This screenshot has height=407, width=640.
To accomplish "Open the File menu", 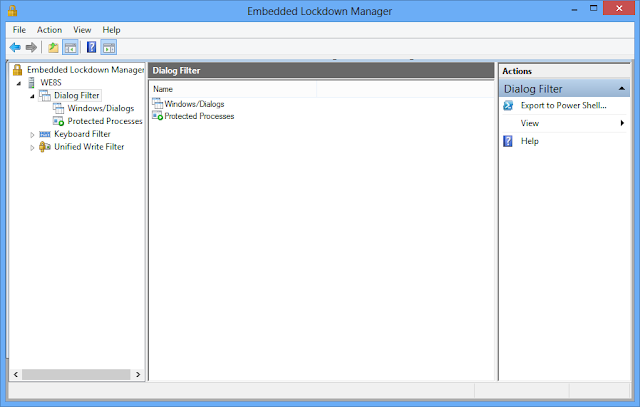I will [x=19, y=30].
